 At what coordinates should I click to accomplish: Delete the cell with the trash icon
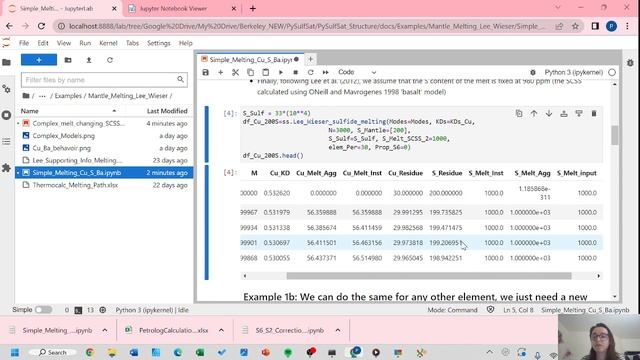[594, 113]
